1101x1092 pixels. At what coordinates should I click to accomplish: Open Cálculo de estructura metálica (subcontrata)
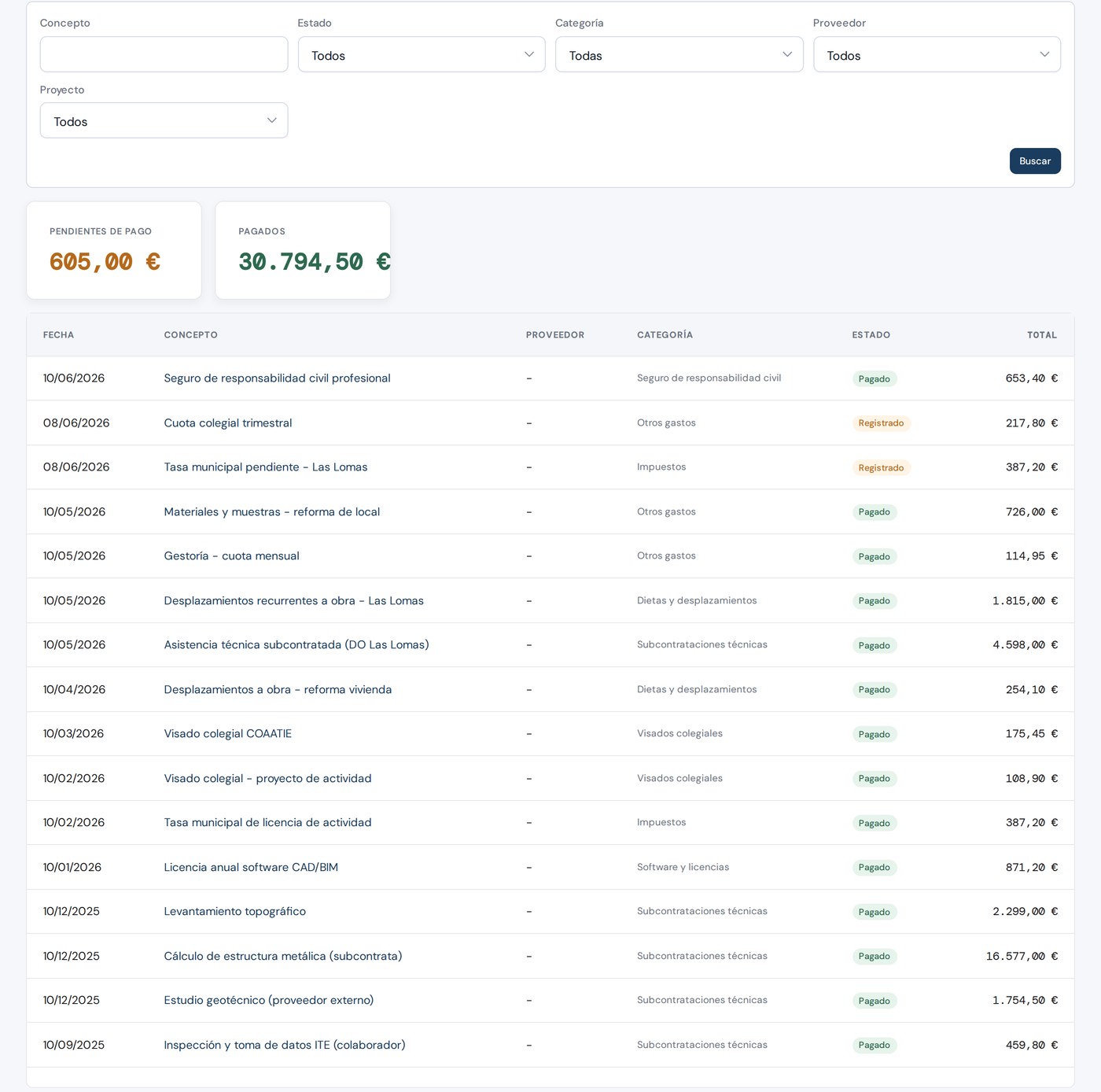[283, 957]
